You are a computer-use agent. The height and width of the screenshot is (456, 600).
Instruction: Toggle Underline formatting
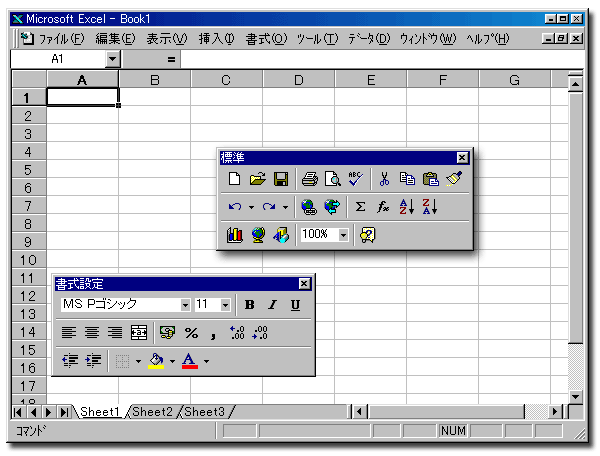(x=295, y=305)
